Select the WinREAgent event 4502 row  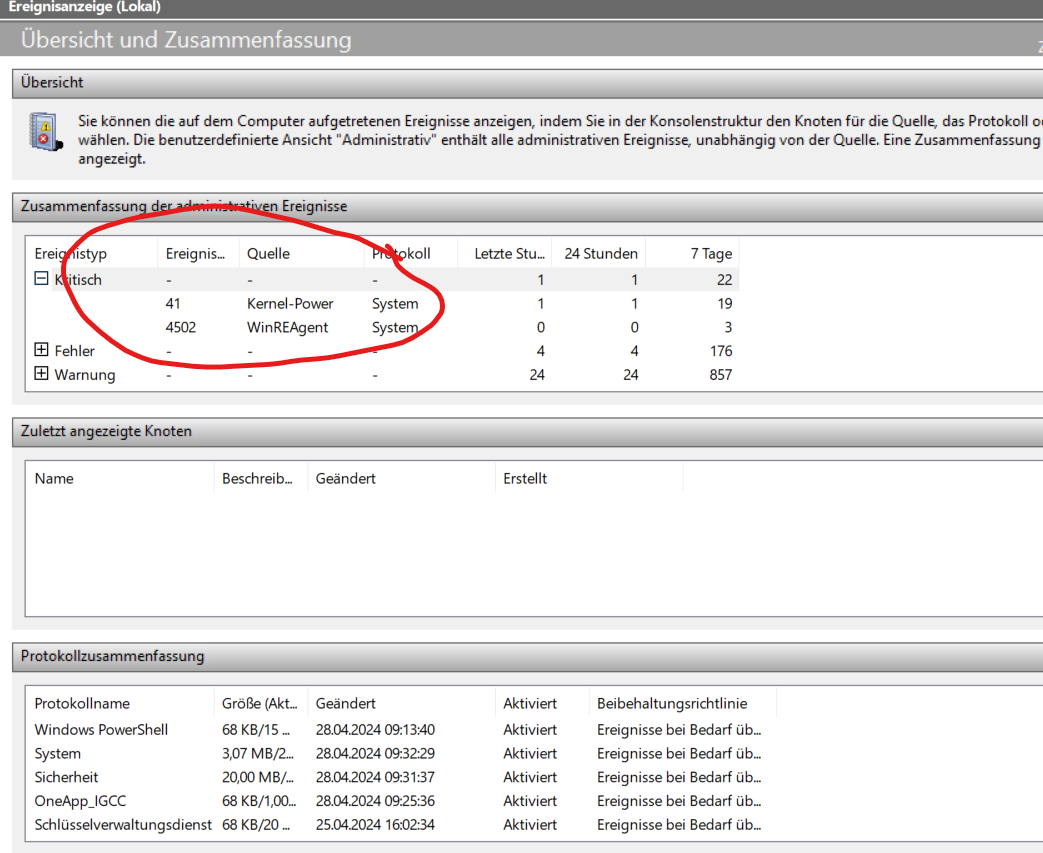pos(382,327)
